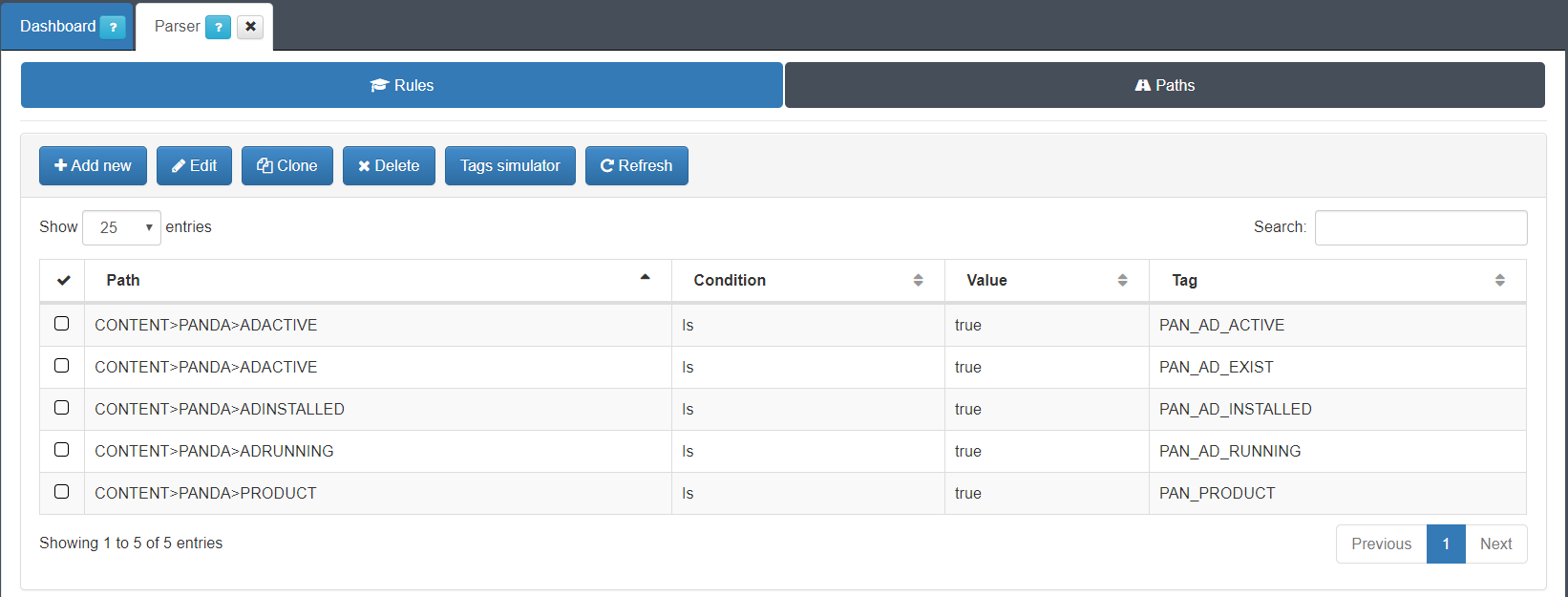Check the PAN_AD_ACTIVE rule checkbox

pyautogui.click(x=62, y=324)
